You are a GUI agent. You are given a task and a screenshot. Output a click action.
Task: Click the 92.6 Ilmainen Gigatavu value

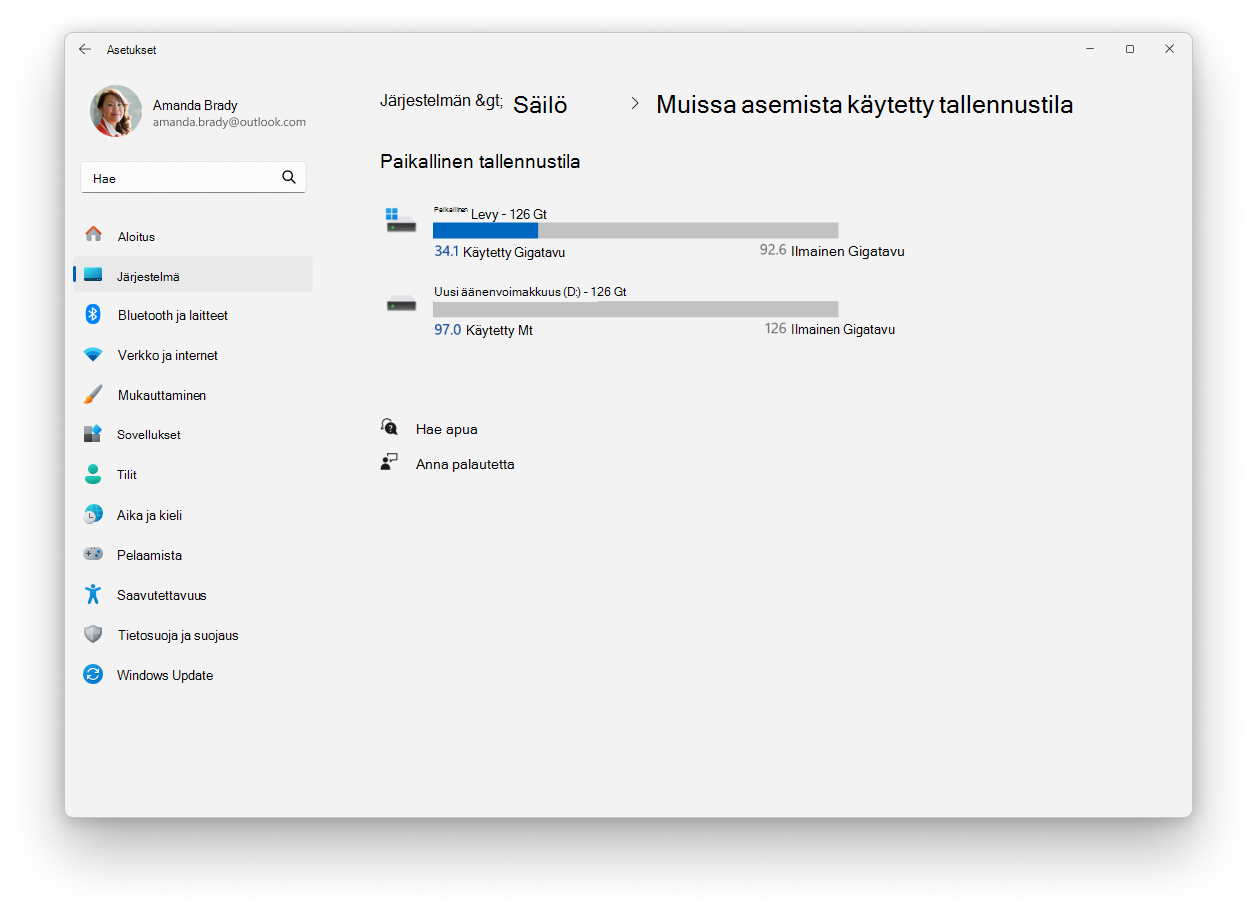pyautogui.click(x=832, y=251)
